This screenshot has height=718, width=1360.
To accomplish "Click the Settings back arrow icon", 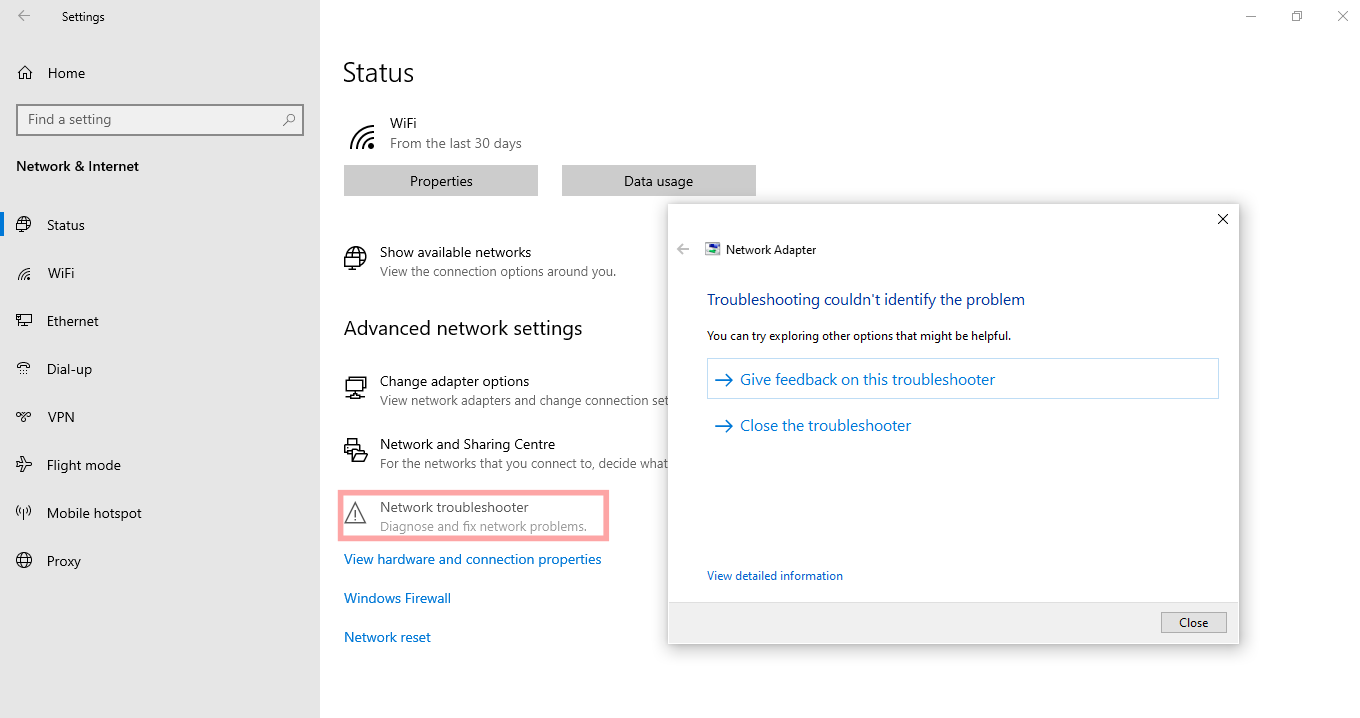I will point(24,16).
